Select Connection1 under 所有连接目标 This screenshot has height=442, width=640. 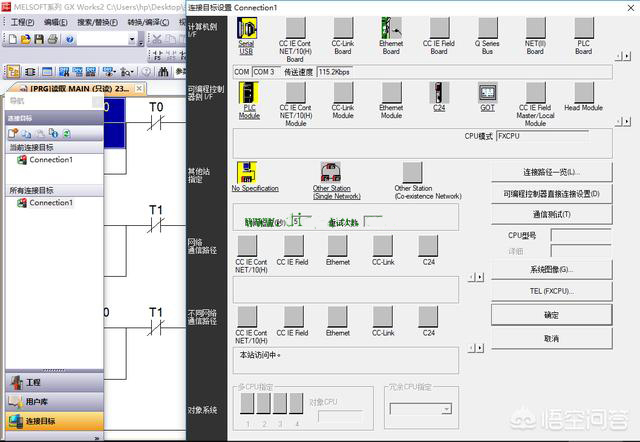coord(50,203)
